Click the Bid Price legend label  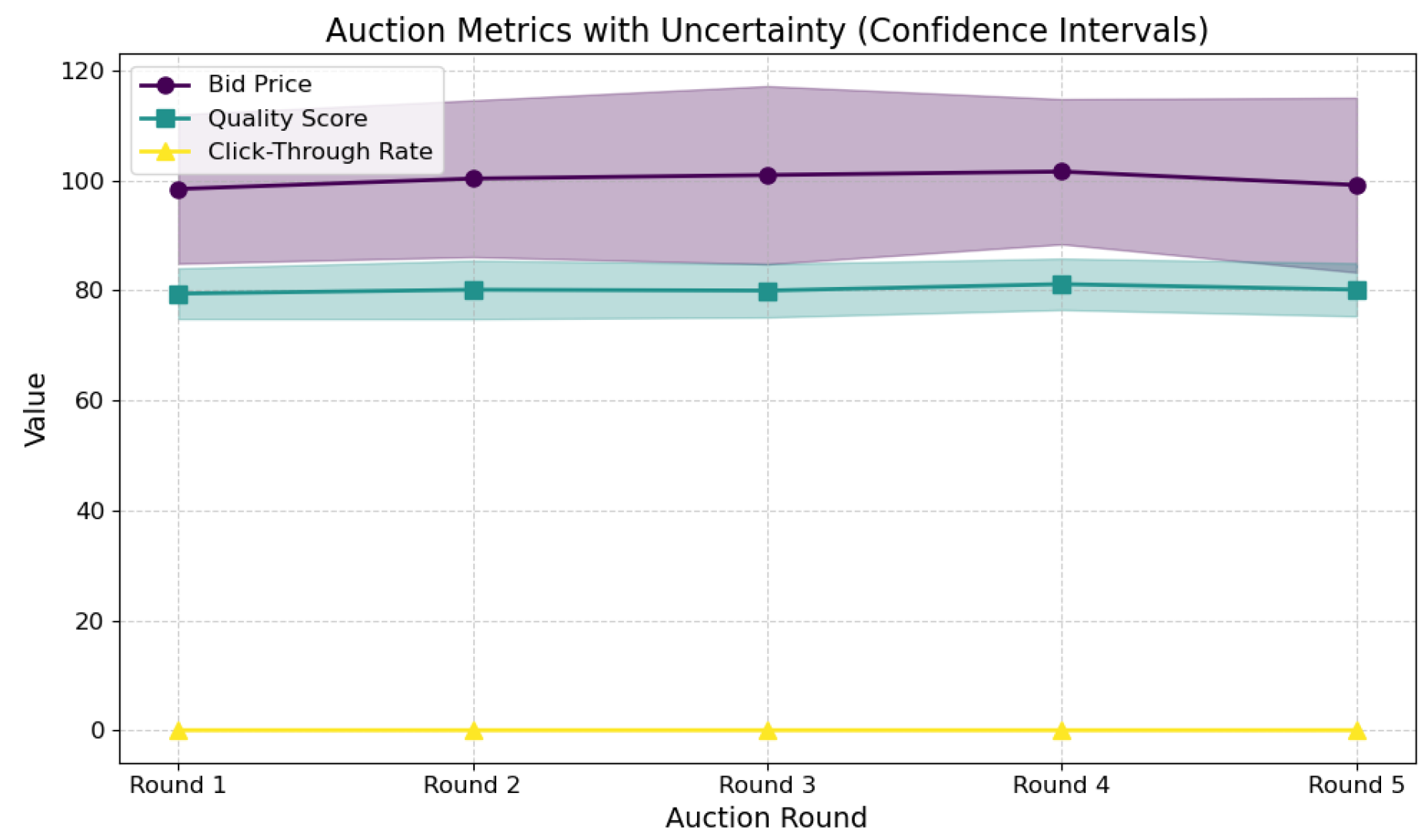click(x=259, y=85)
